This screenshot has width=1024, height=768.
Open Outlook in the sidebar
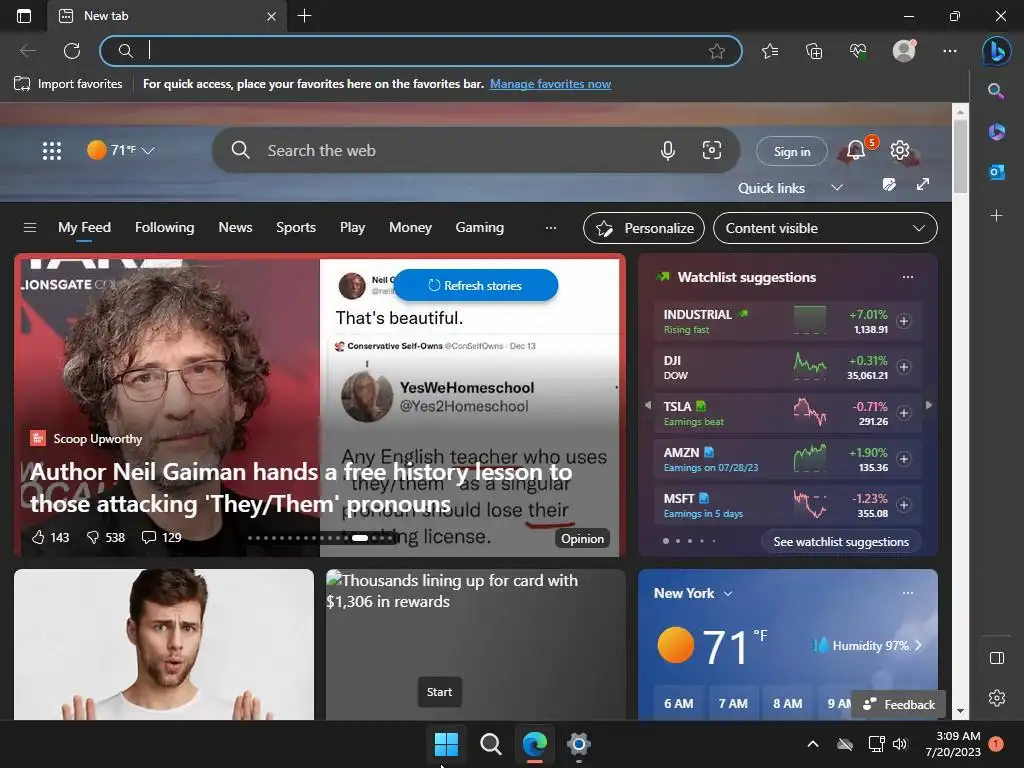996,172
